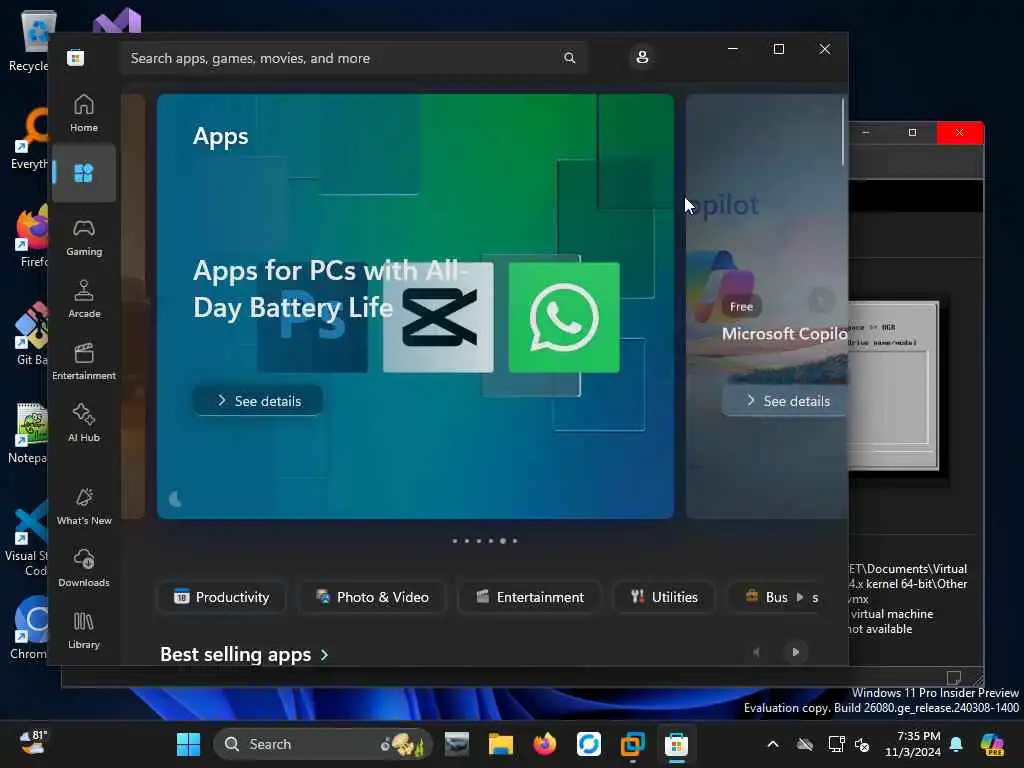
Task: Select the active fifth carousel dot
Action: tap(503, 541)
